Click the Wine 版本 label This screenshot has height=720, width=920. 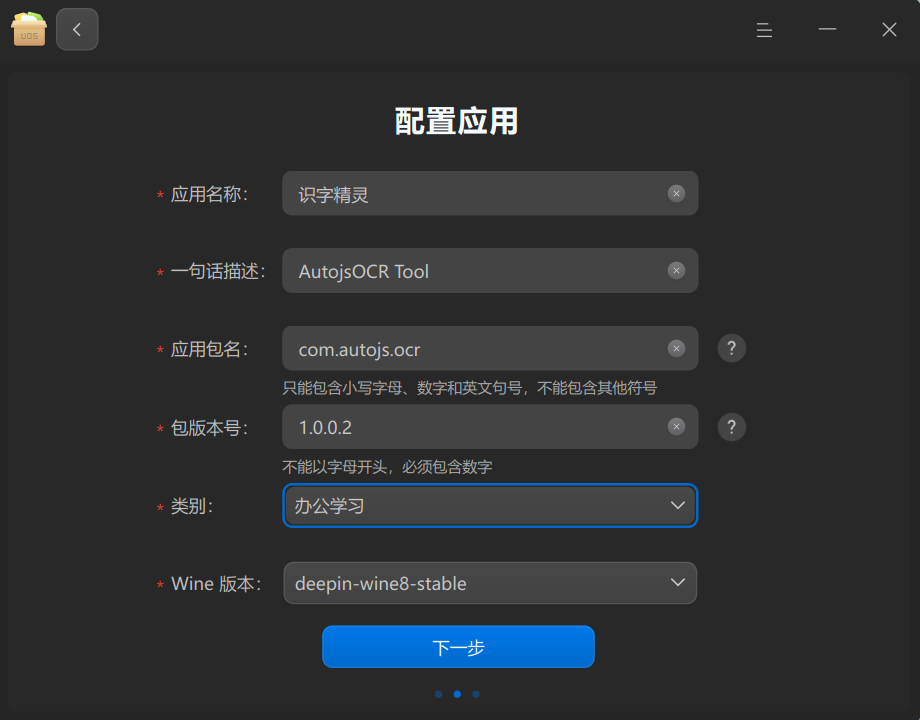[x=215, y=584]
